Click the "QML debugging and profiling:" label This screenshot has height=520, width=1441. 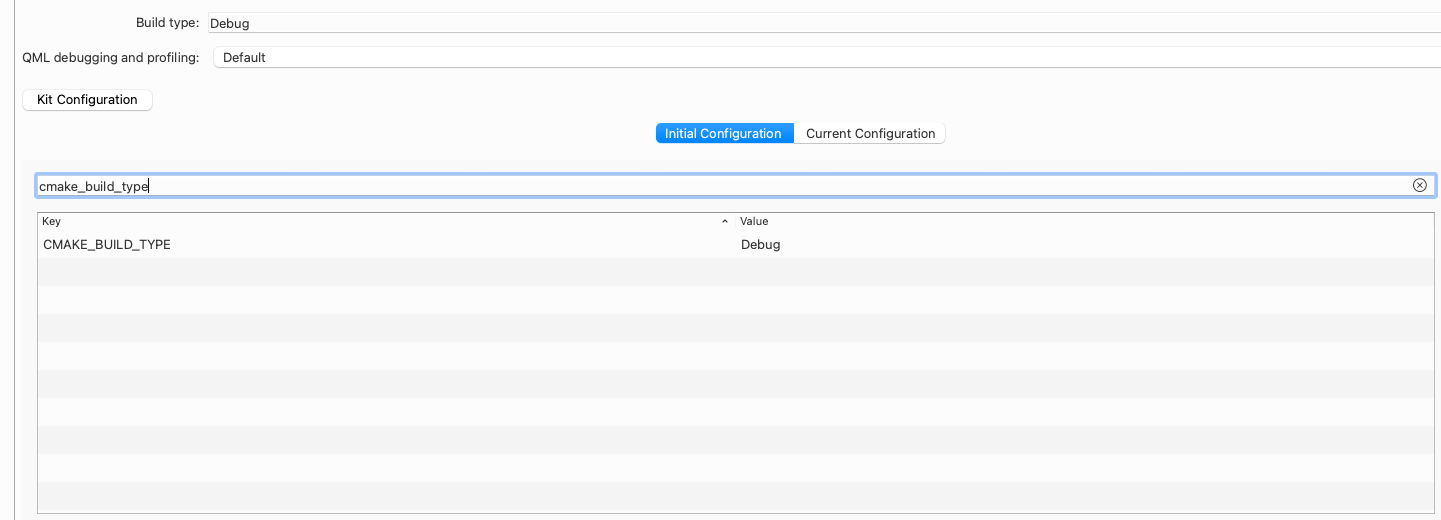[111, 58]
